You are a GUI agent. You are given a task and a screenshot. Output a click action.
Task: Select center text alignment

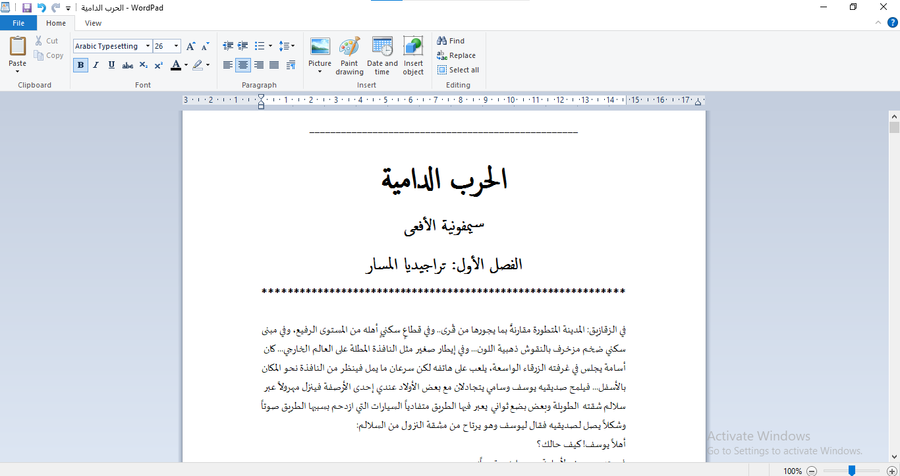(x=243, y=65)
